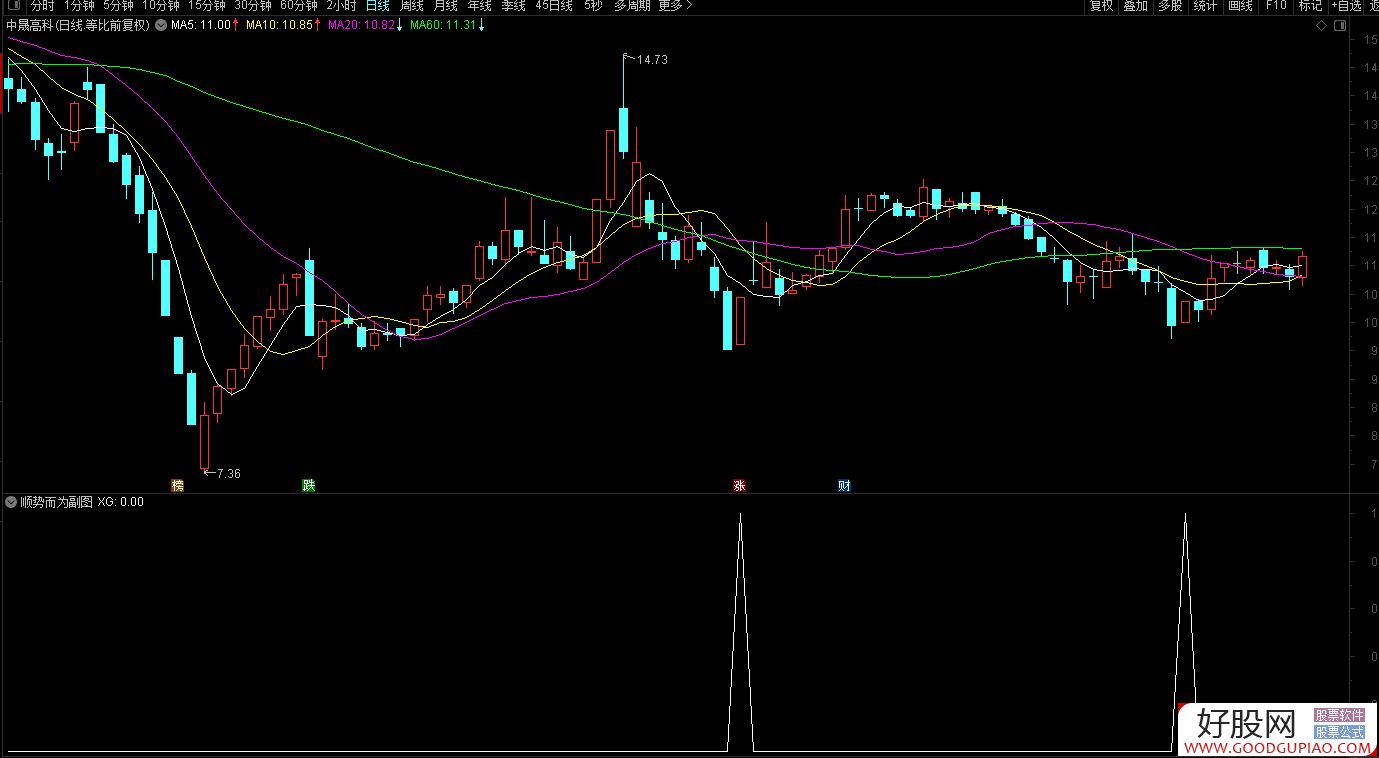Click the 复权 button
The width and height of the screenshot is (1379, 758).
pyautogui.click(x=1101, y=6)
